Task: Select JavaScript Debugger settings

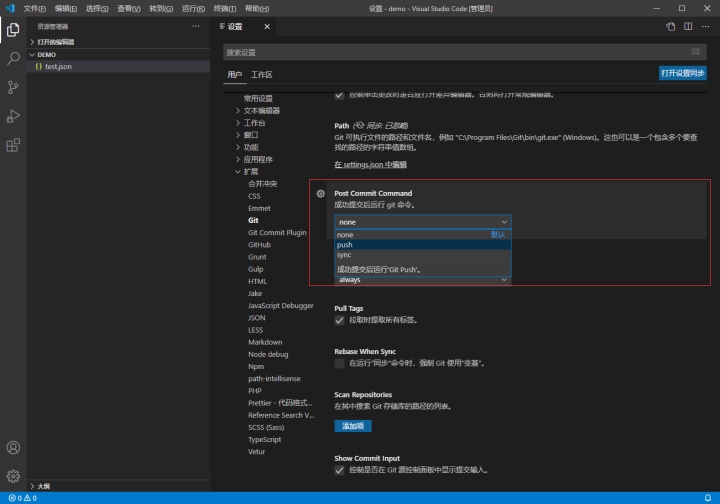Action: [281, 306]
